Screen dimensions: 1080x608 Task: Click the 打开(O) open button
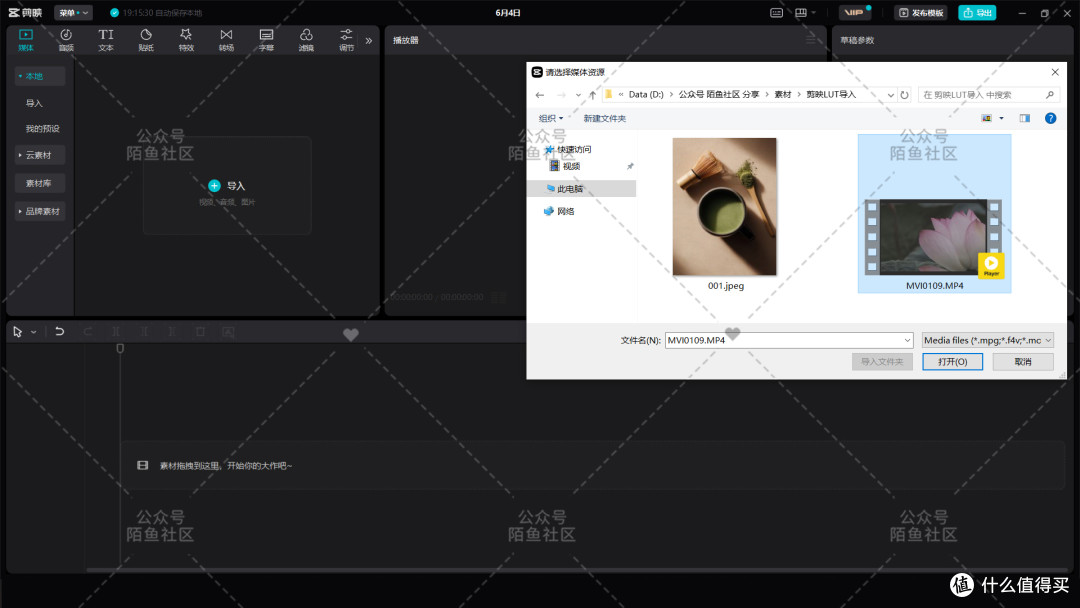coord(953,361)
